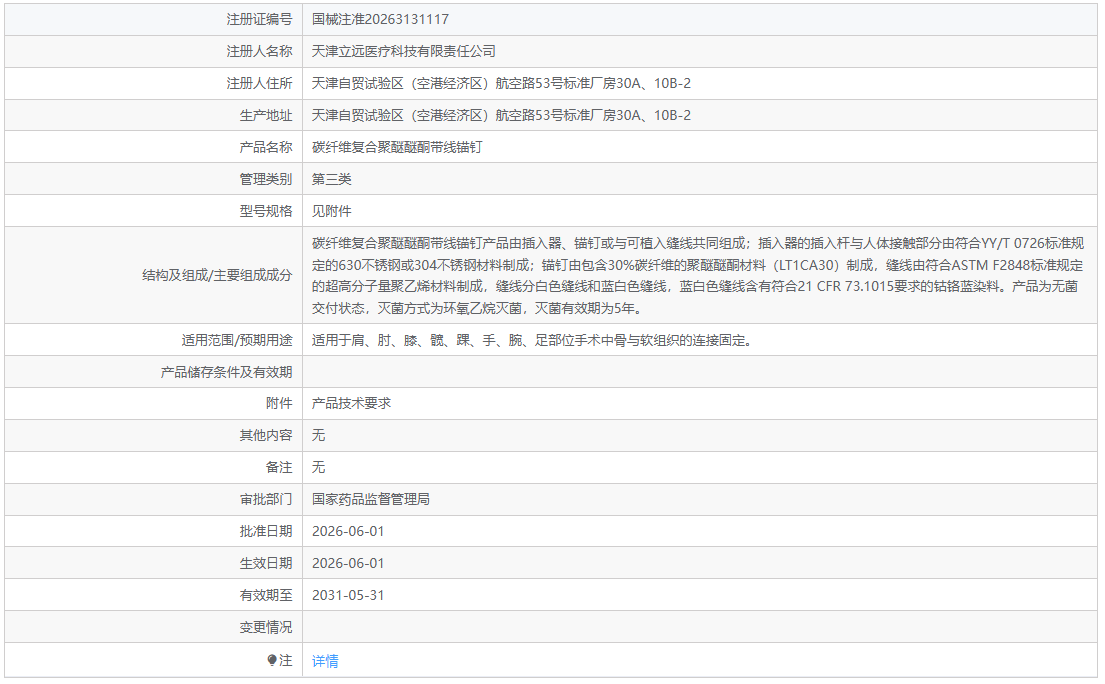Click the 批准日期 value 2026-06-01
Viewport: 1105px width, 684px height.
point(348,531)
